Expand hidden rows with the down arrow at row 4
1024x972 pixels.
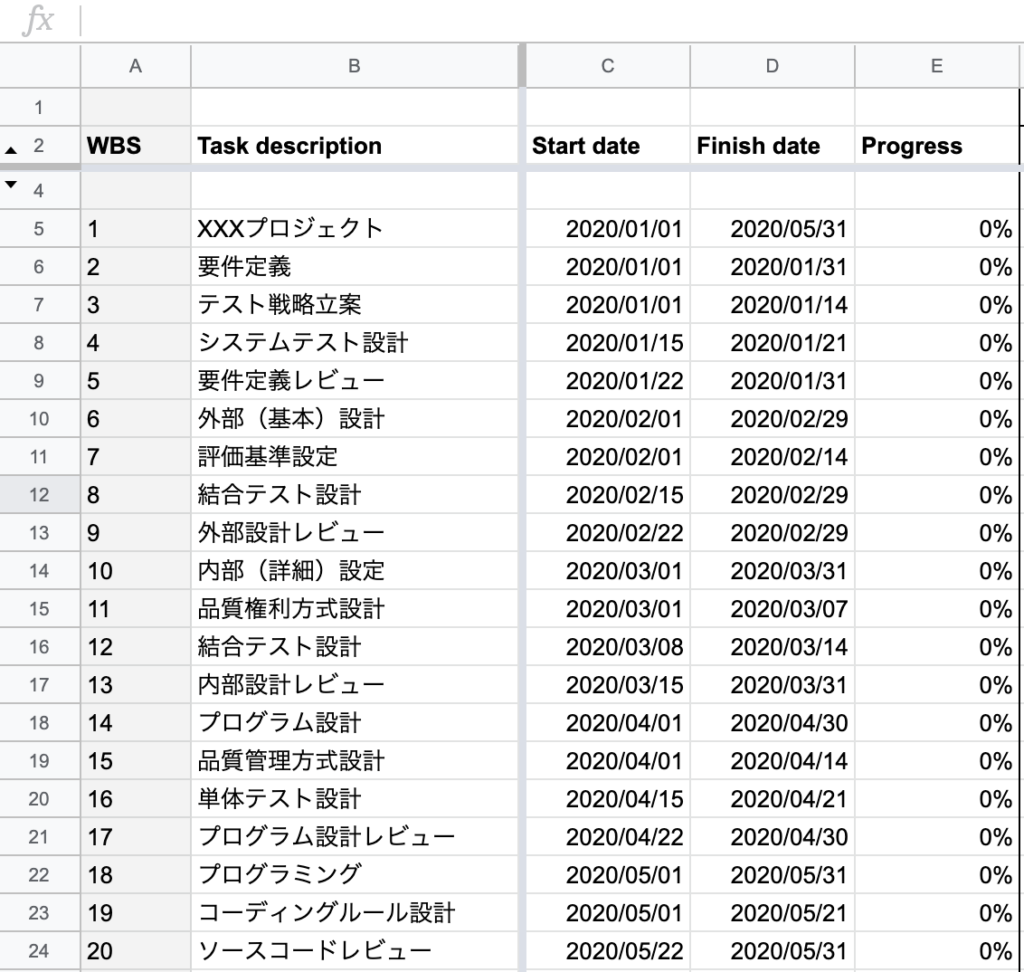10,185
